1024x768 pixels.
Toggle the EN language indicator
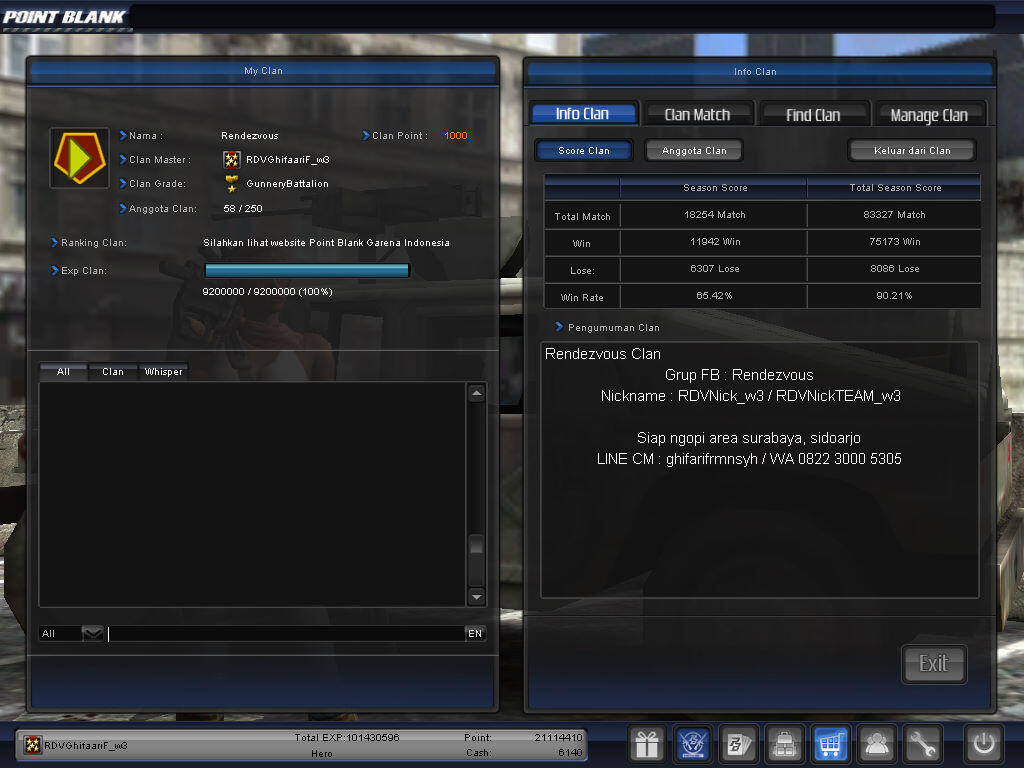pyautogui.click(x=475, y=633)
